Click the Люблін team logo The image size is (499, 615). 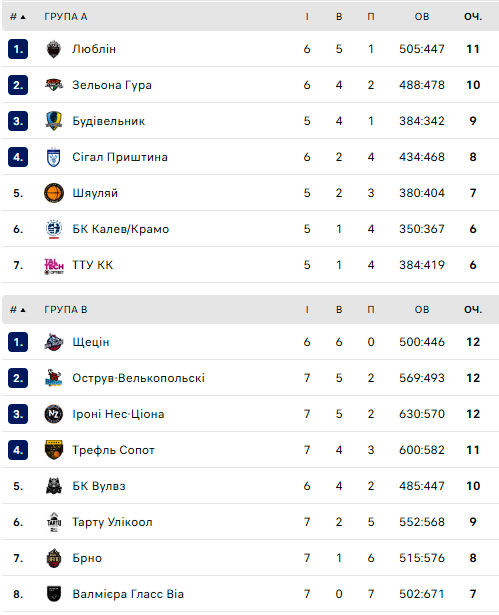54,49
